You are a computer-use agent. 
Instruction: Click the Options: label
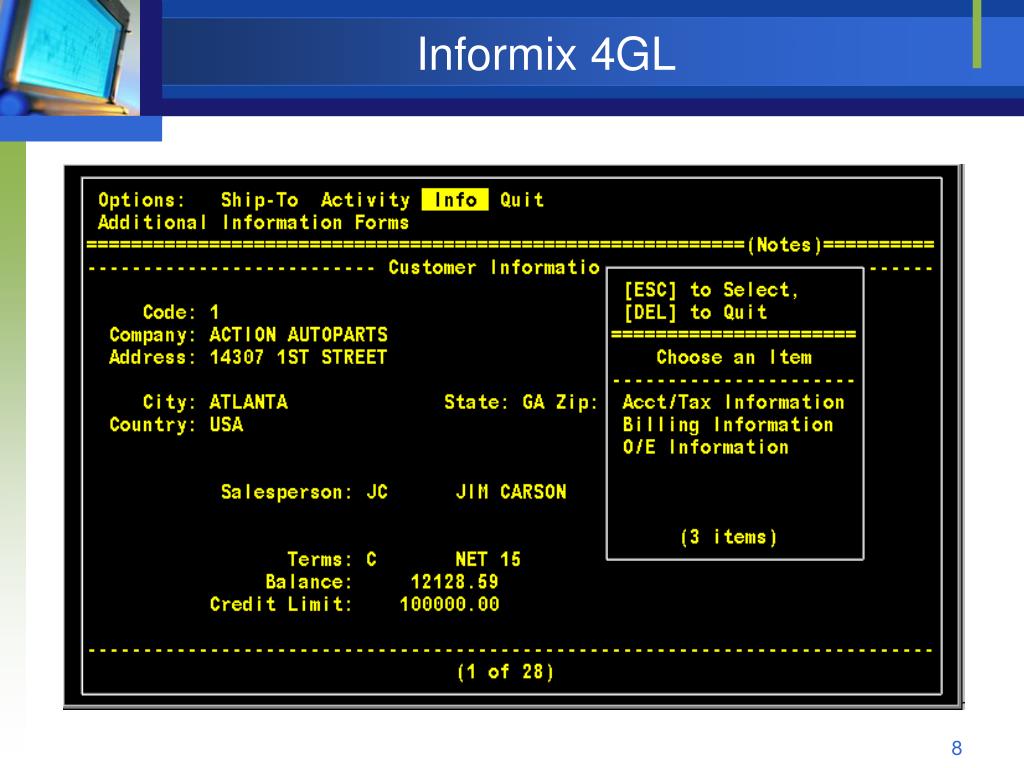pos(142,200)
